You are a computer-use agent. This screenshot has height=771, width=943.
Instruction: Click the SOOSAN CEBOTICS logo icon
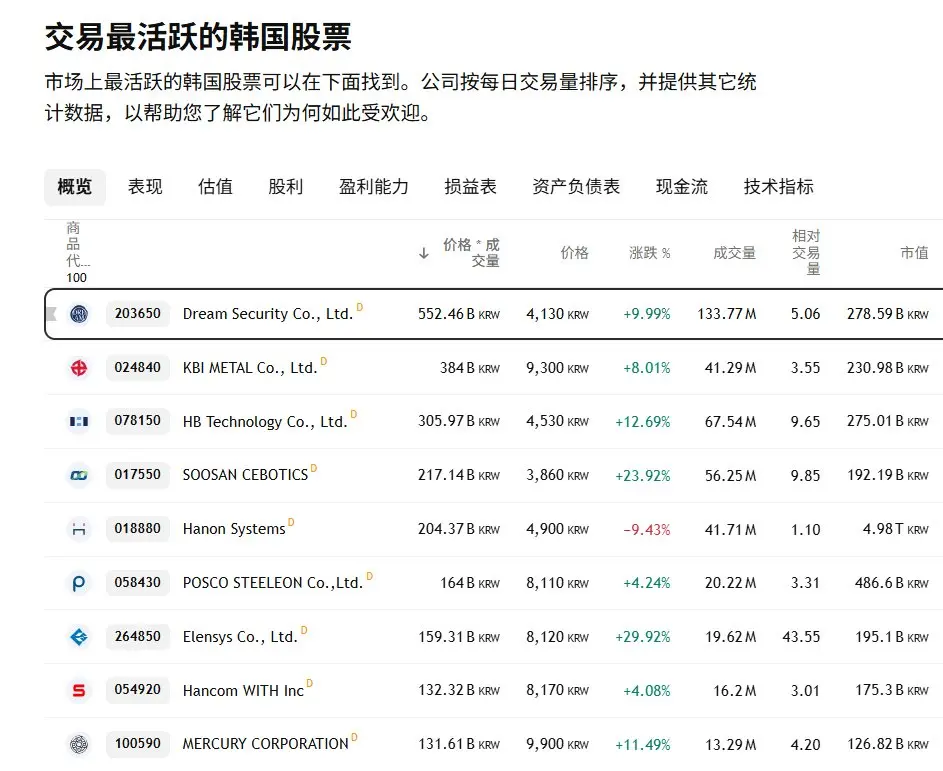(x=79, y=475)
